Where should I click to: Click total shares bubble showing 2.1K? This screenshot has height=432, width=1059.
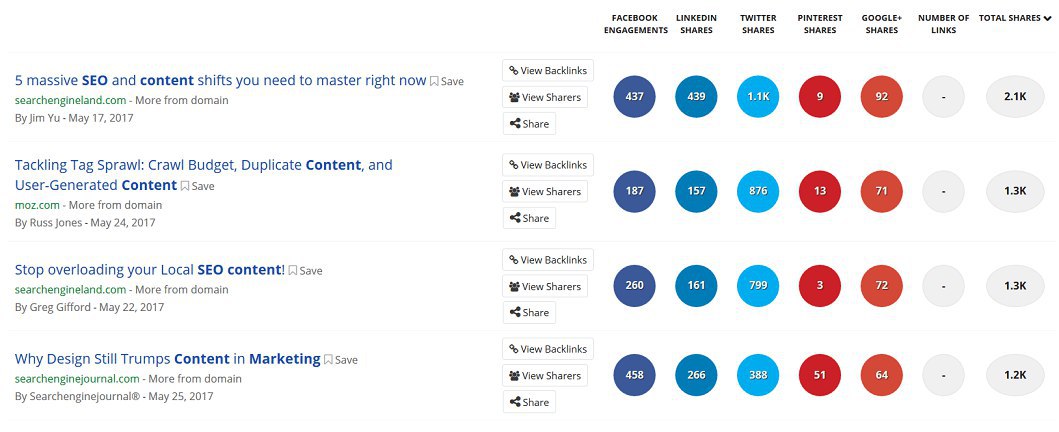pos(1015,97)
